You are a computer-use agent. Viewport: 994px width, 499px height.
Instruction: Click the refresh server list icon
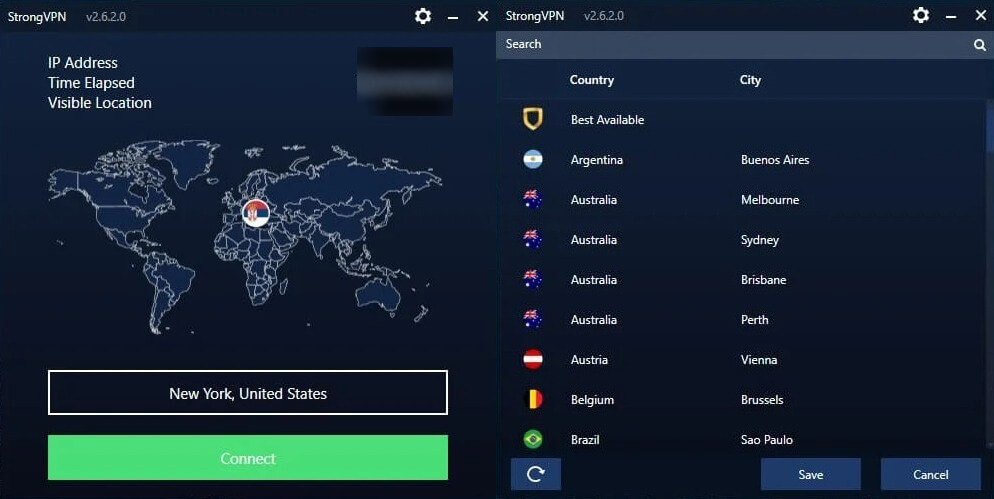click(536, 474)
